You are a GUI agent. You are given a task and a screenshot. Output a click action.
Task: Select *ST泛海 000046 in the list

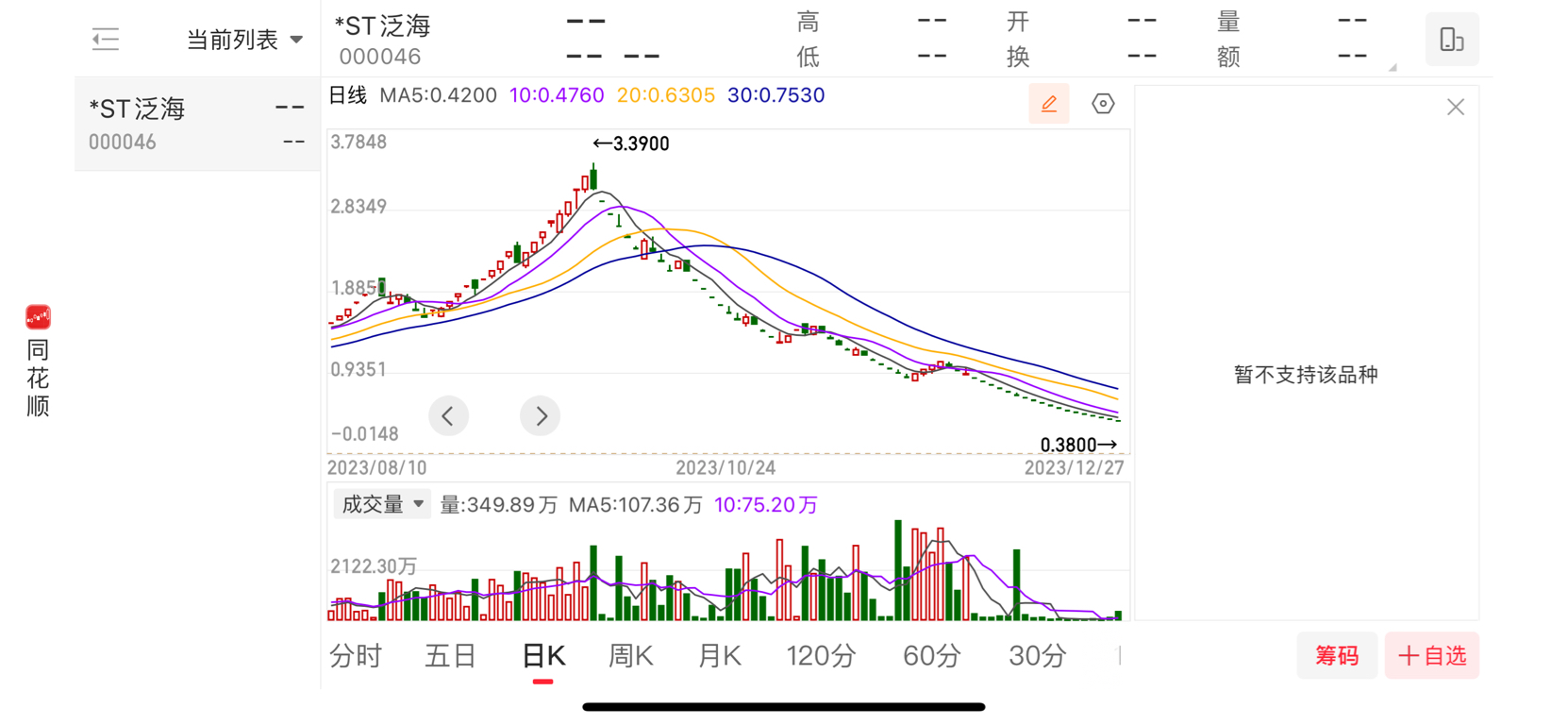pos(197,124)
